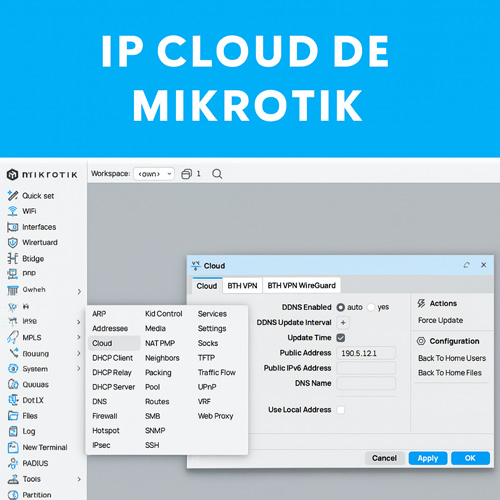This screenshot has width=500, height=500.
Task: Select the Cloud tab
Action: 207,286
